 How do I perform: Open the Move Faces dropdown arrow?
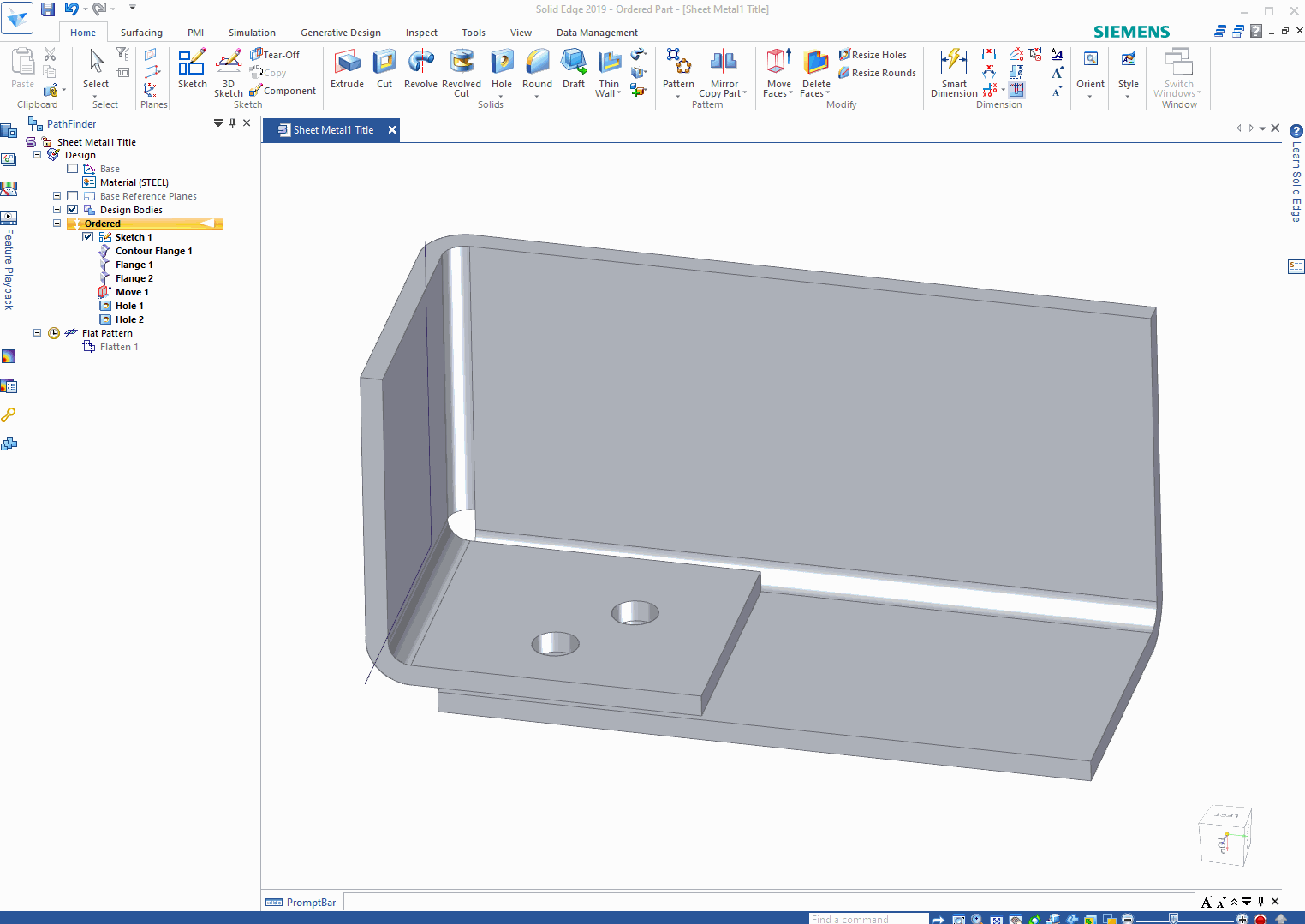[x=790, y=93]
